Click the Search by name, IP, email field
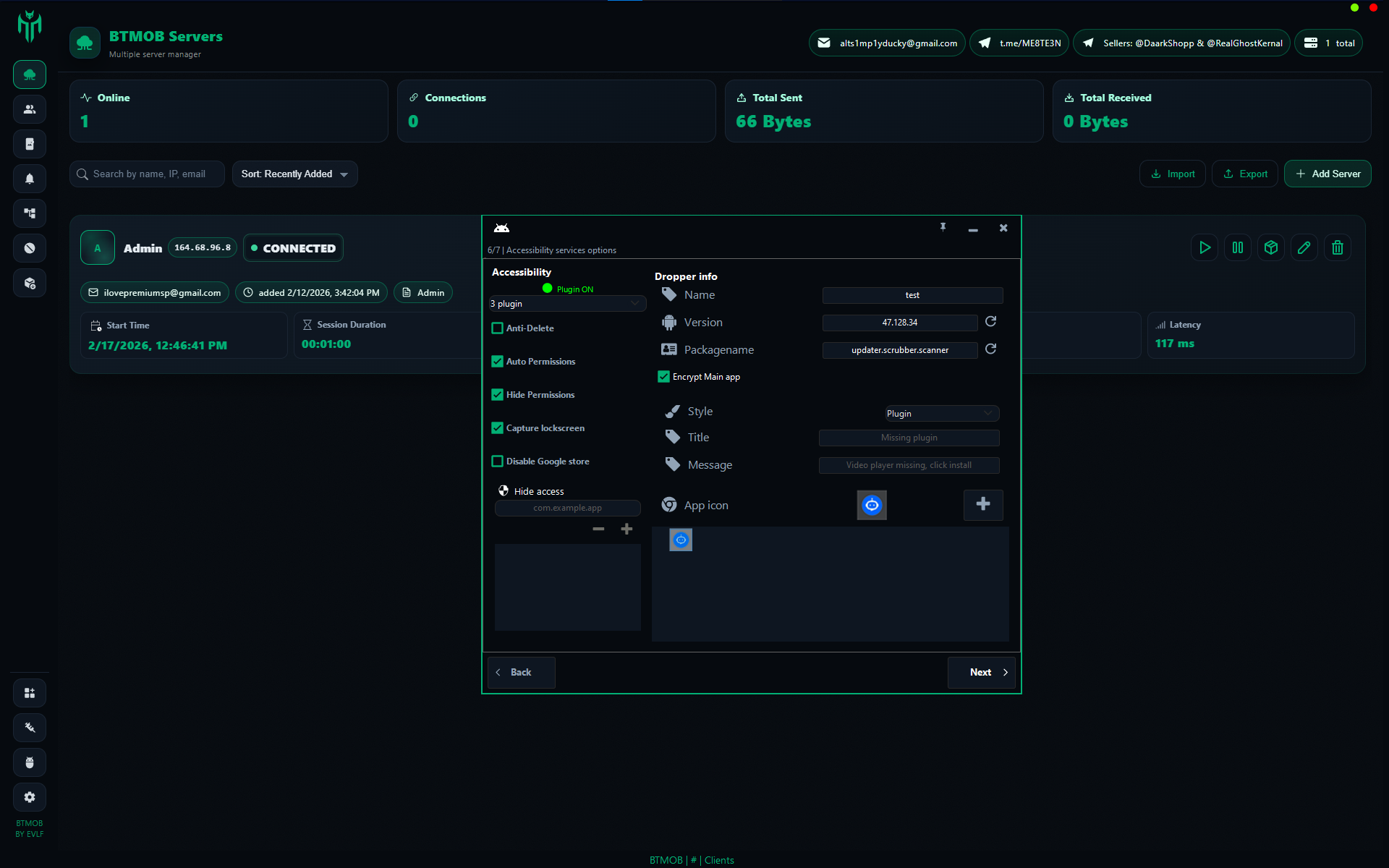Viewport: 1389px width, 868px height. [x=148, y=174]
